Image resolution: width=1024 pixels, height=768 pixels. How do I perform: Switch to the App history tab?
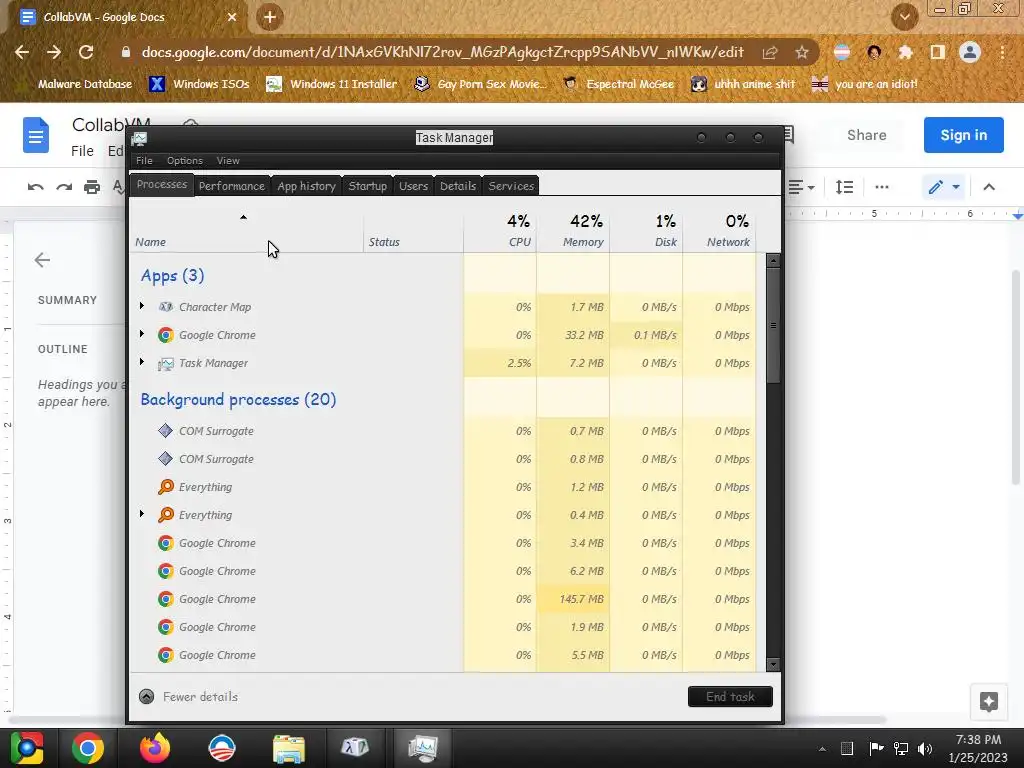tap(306, 186)
